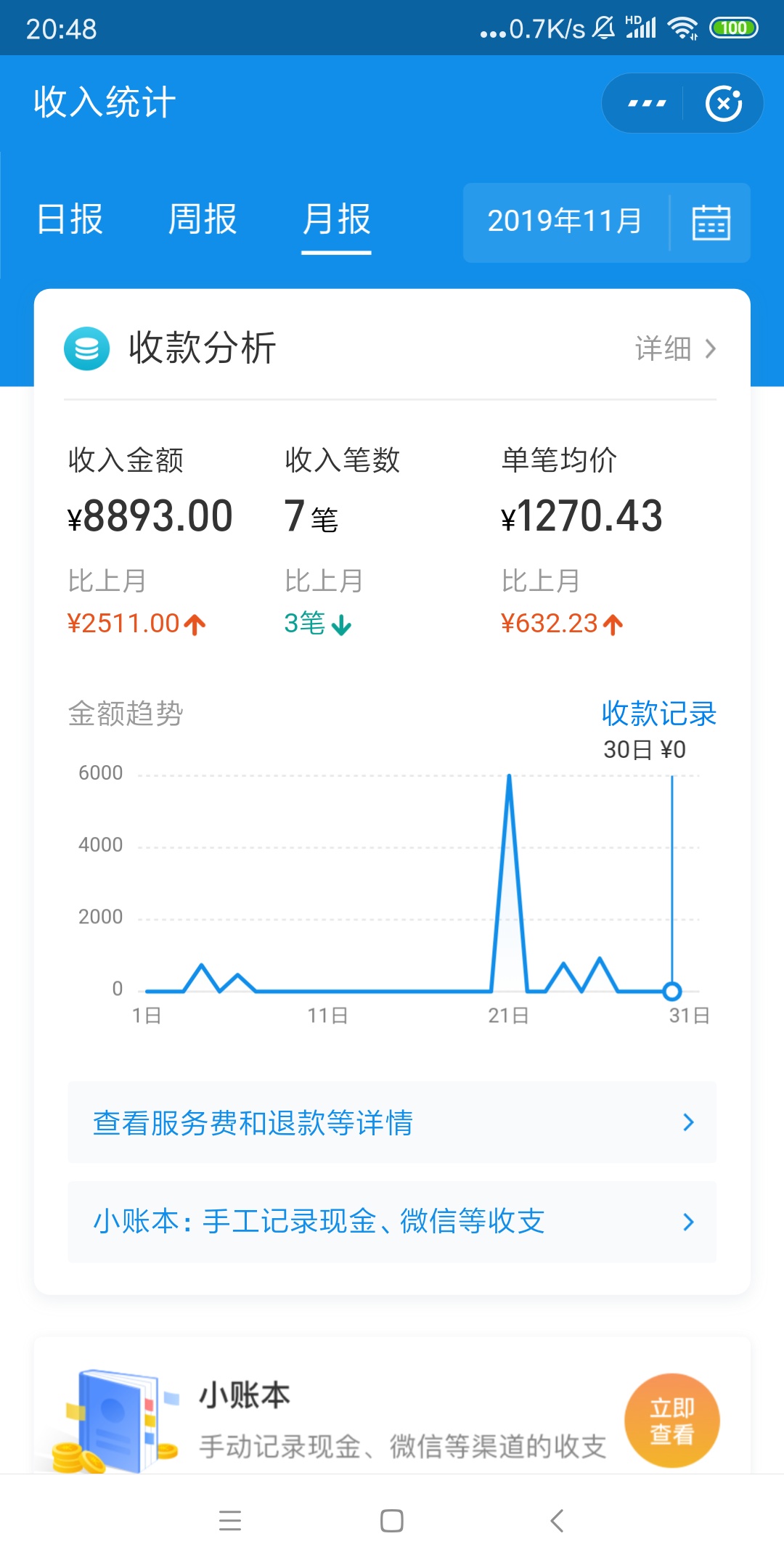Tap the 小账本 card title
Viewport: 784px width, 1568px height.
click(245, 1395)
